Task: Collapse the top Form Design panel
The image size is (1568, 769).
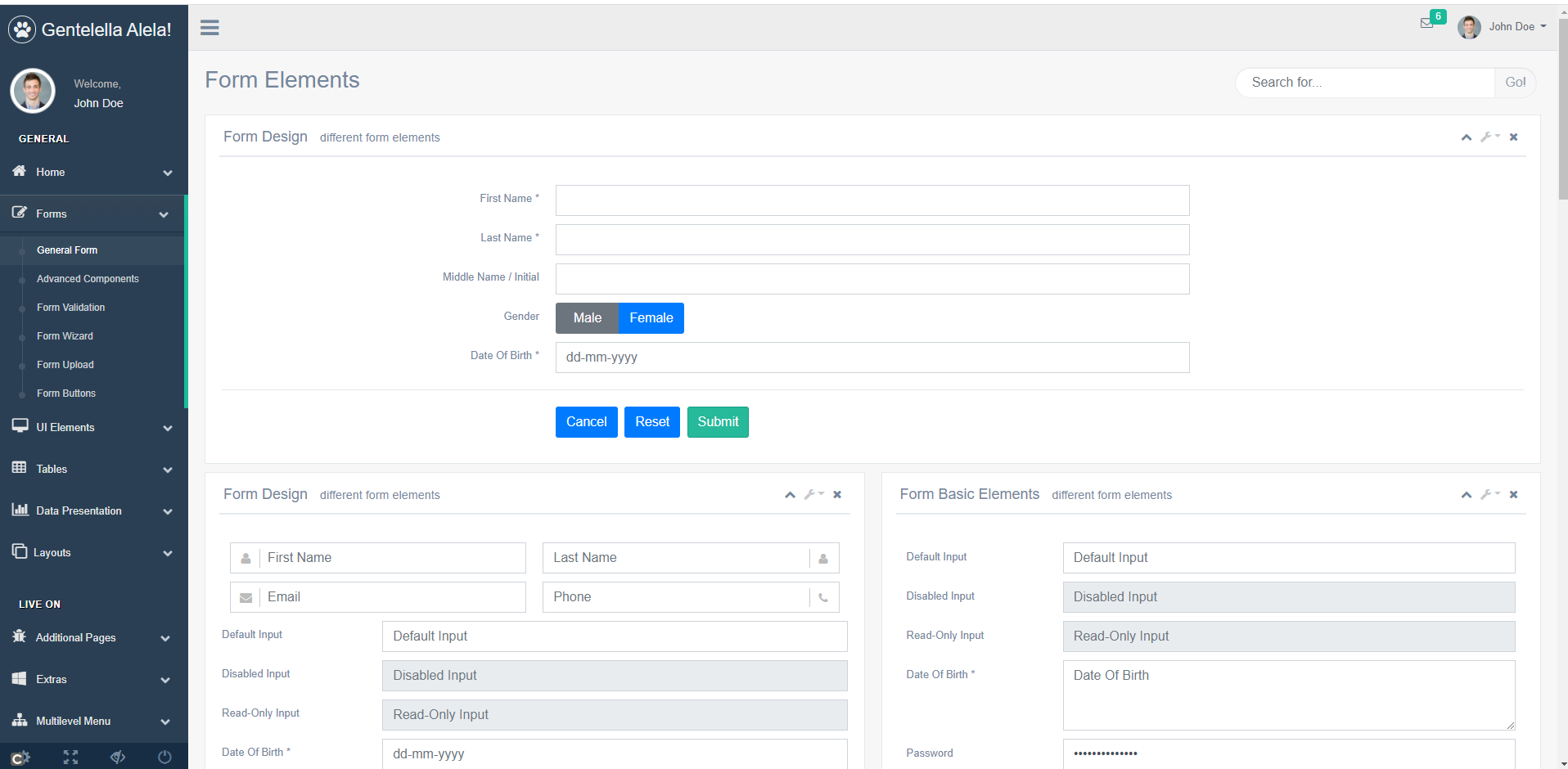Action: pyautogui.click(x=1466, y=137)
